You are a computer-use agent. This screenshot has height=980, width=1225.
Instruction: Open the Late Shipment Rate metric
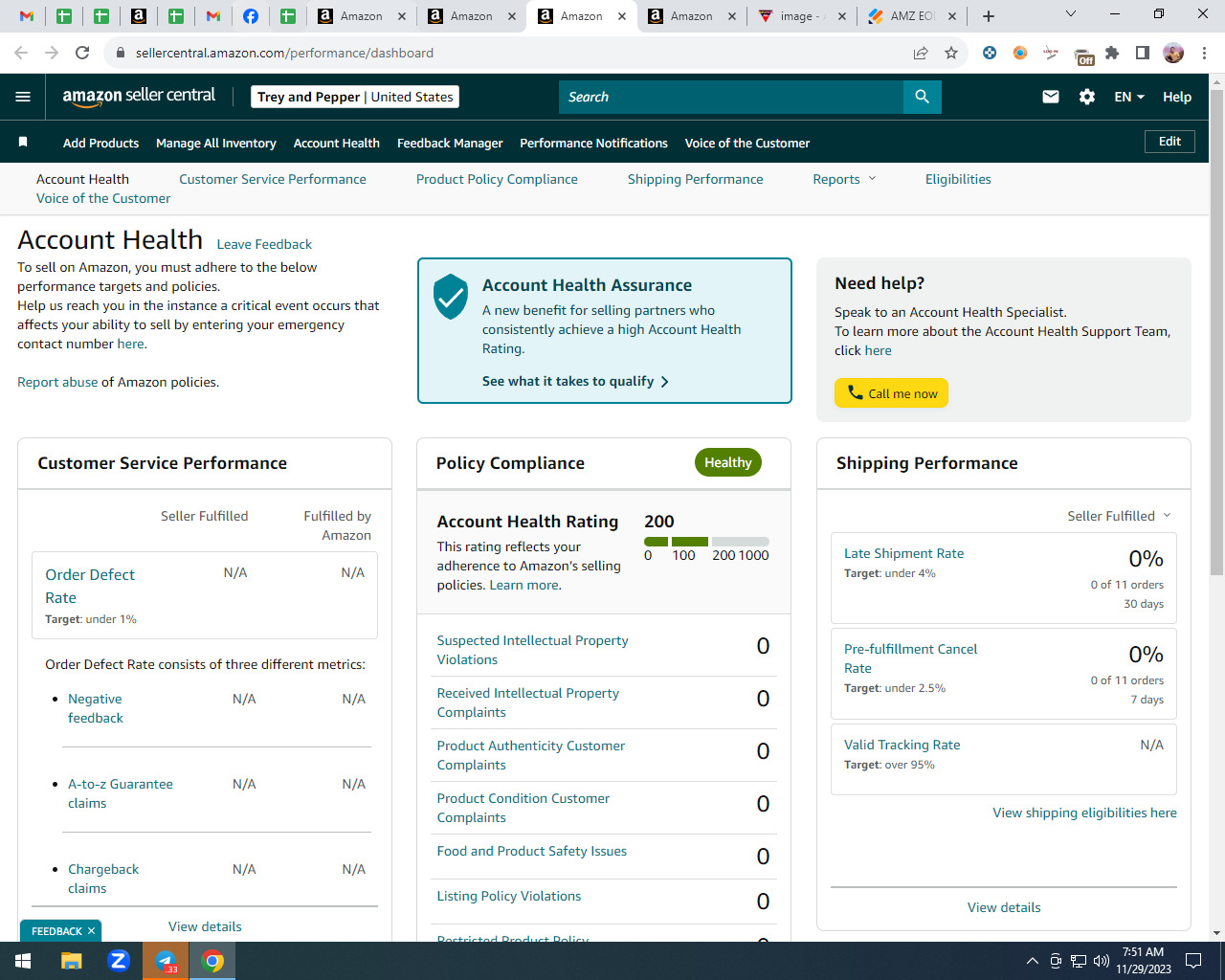[x=903, y=553]
